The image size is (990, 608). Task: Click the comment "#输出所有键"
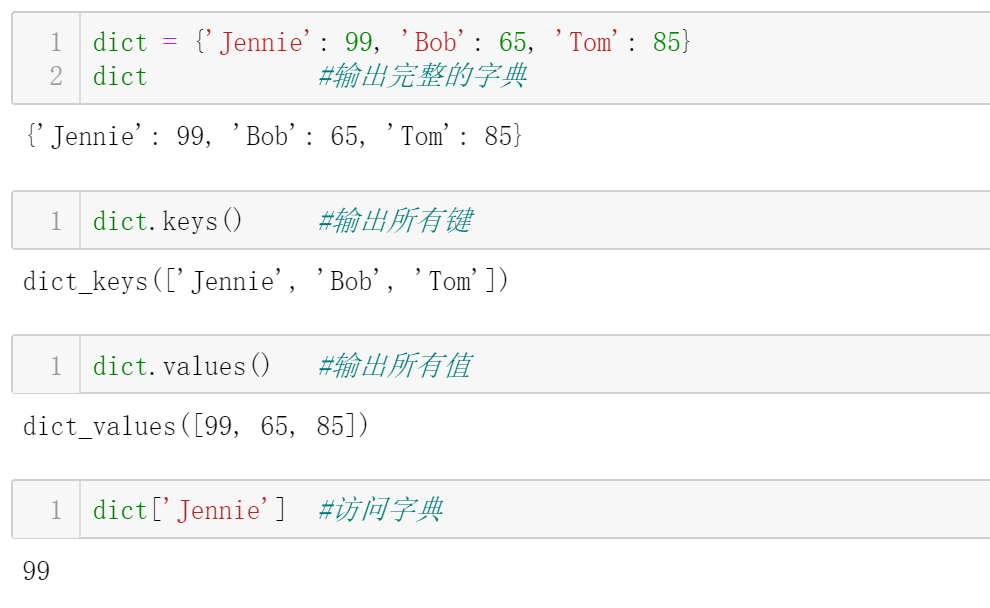(395, 221)
